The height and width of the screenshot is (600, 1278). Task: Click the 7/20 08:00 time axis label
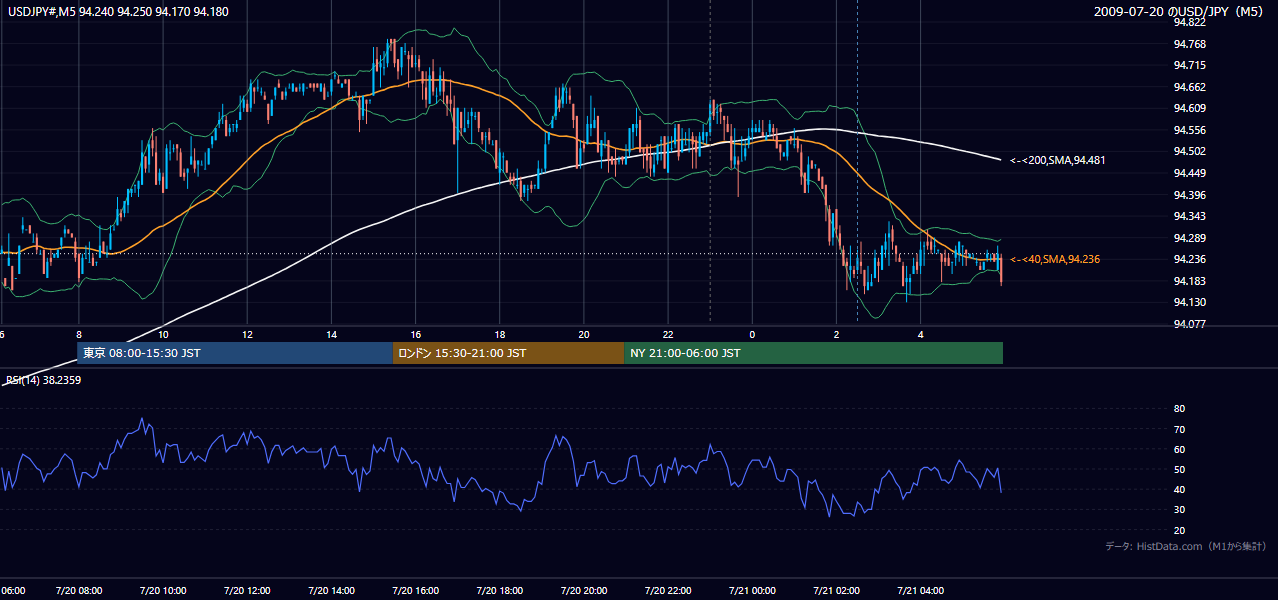[x=79, y=591]
